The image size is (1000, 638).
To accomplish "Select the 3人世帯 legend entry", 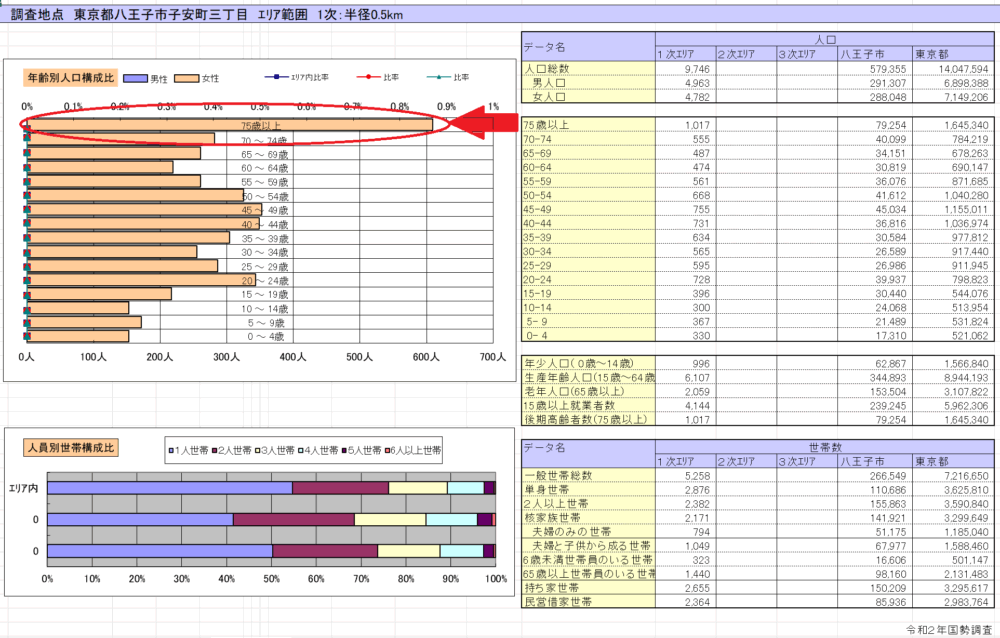I will pos(280,449).
